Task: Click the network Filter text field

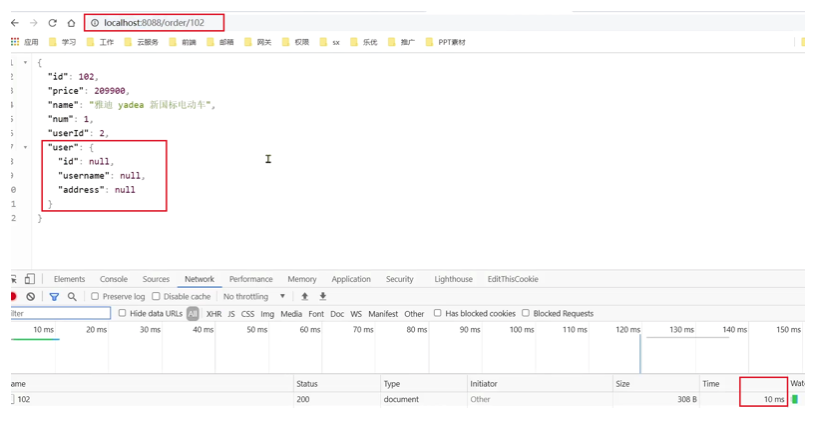Action: [x=60, y=313]
